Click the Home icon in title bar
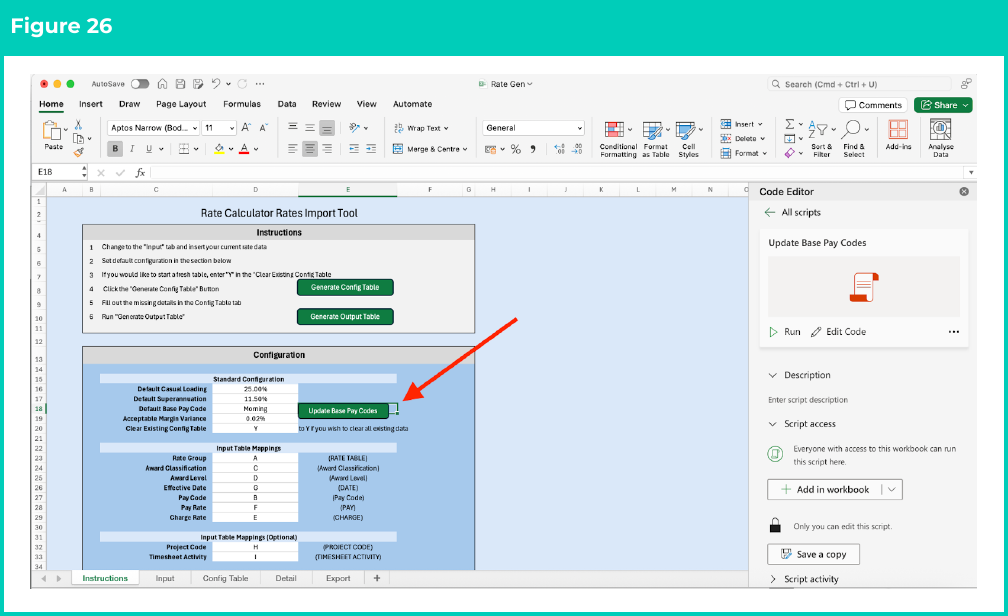The image size is (1008, 616). point(163,84)
